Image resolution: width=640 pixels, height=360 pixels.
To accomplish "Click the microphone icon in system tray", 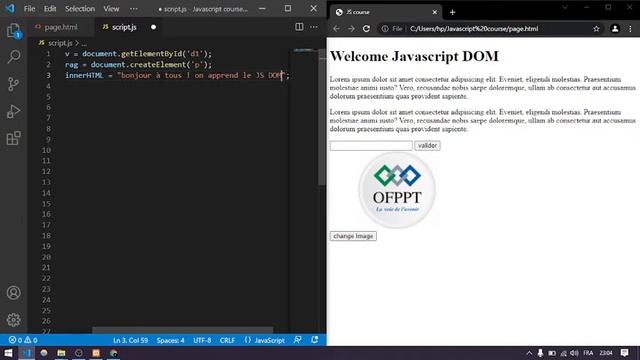I will [540, 353].
